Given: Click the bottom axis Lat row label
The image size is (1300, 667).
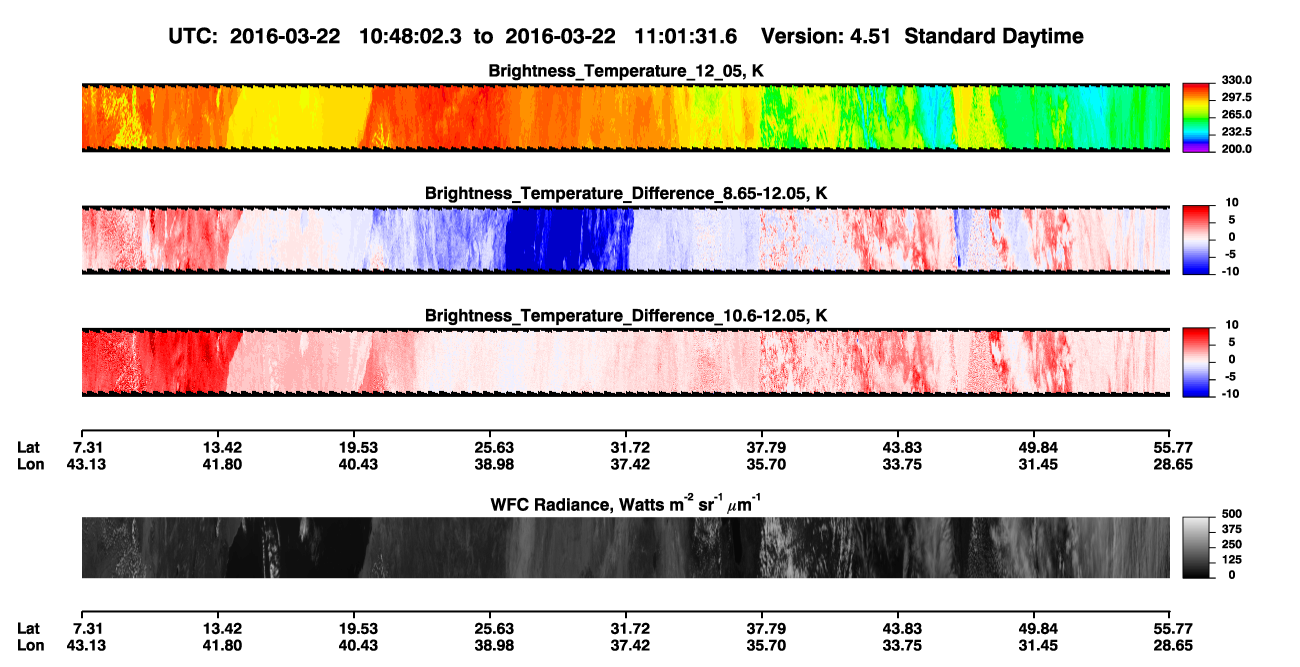Looking at the screenshot, I should point(28,628).
